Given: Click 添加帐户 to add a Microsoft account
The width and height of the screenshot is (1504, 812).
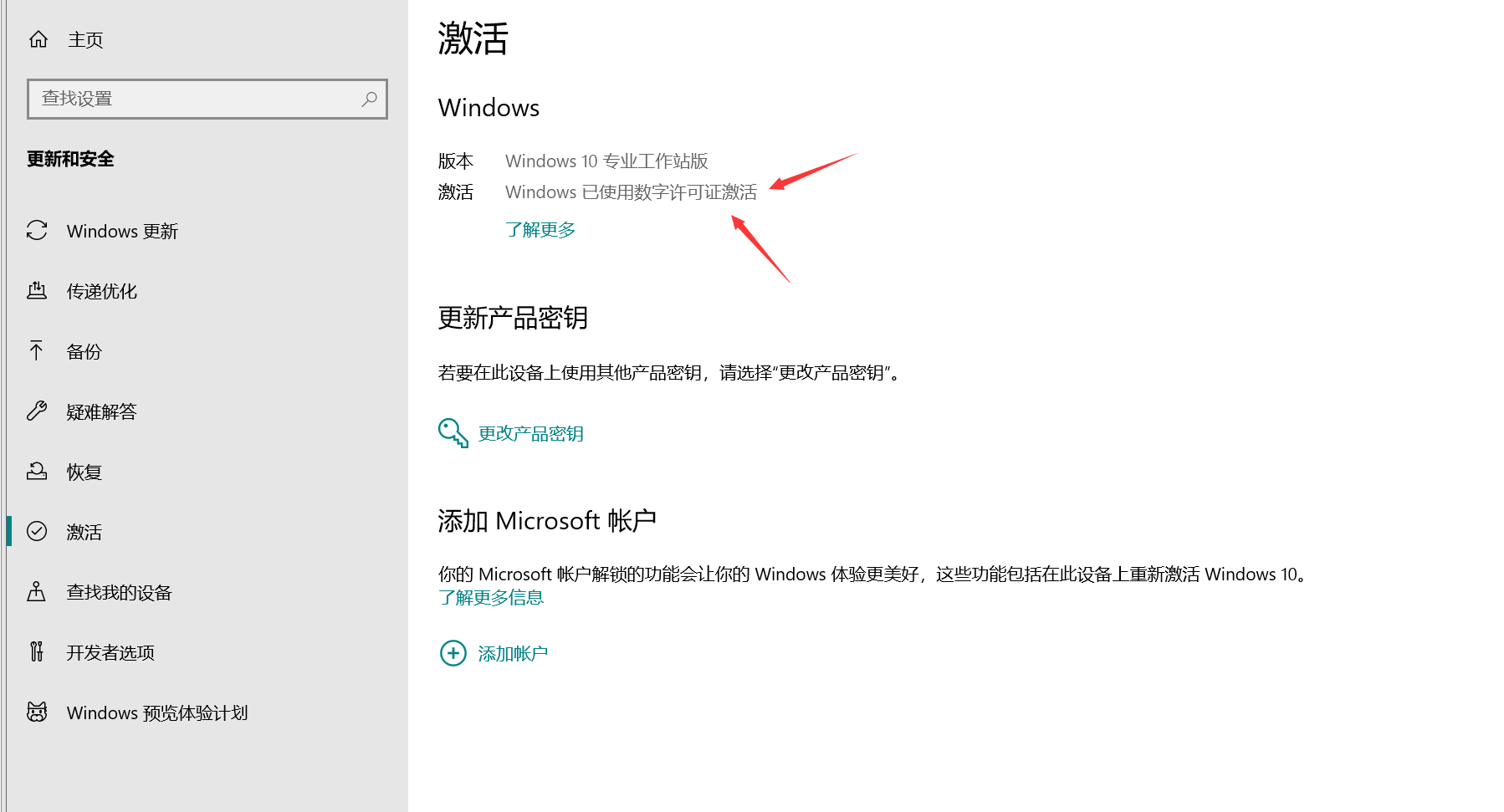Looking at the screenshot, I should pyautogui.click(x=513, y=653).
